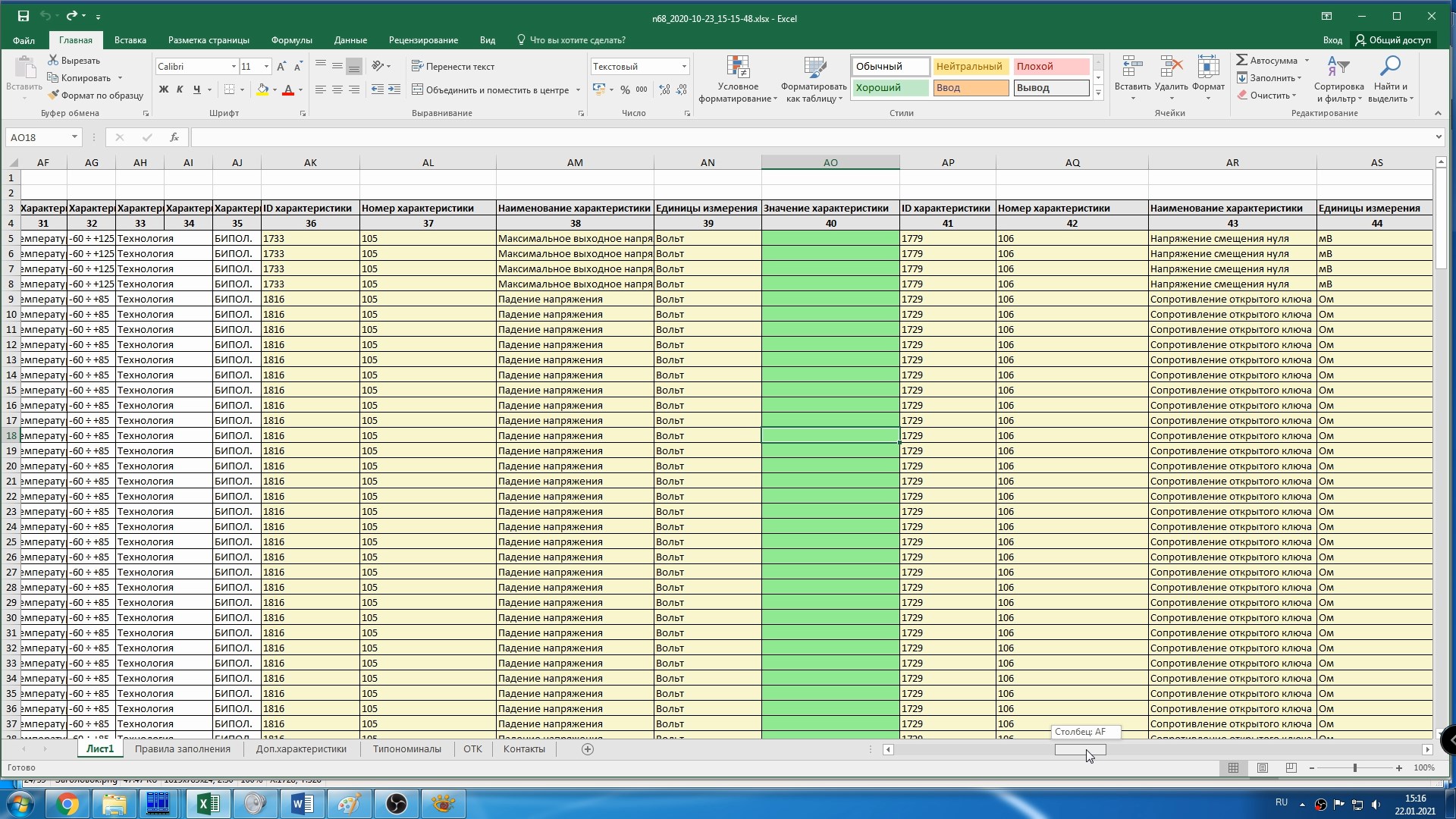The height and width of the screenshot is (819, 1456).
Task: Switch to Правила заполнения sheet tab
Action: pos(182,749)
